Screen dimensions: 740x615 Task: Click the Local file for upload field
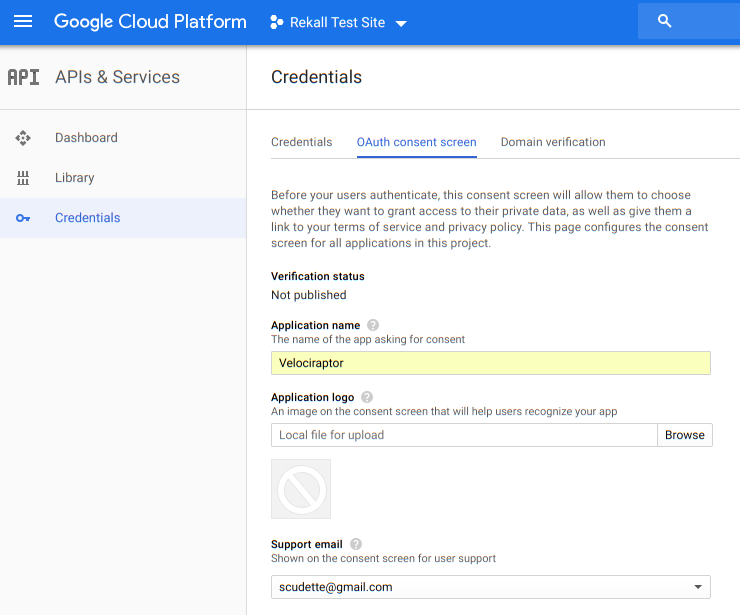[463, 435]
